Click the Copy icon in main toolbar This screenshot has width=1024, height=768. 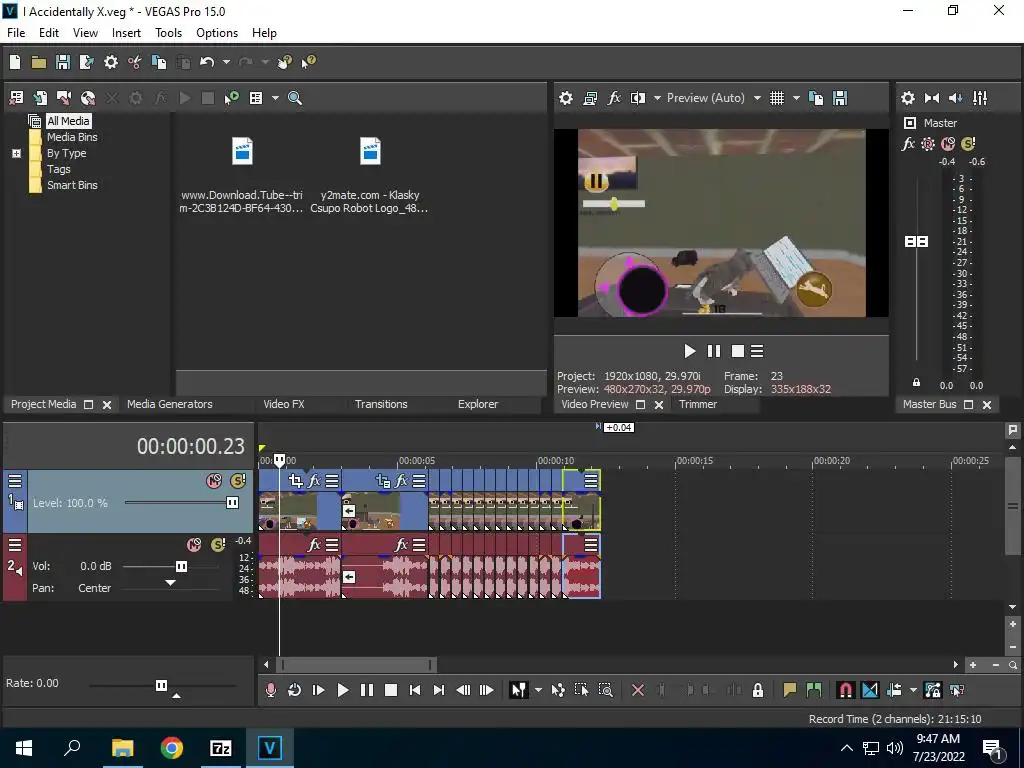[159, 62]
